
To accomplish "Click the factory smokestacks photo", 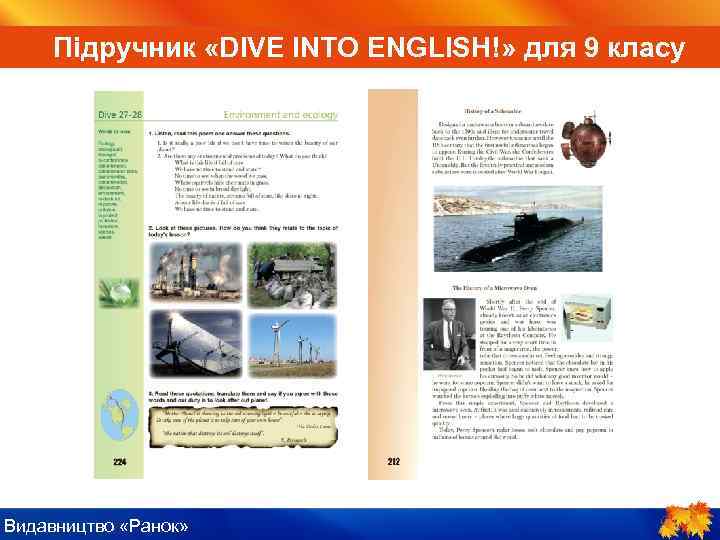I will coord(196,272).
